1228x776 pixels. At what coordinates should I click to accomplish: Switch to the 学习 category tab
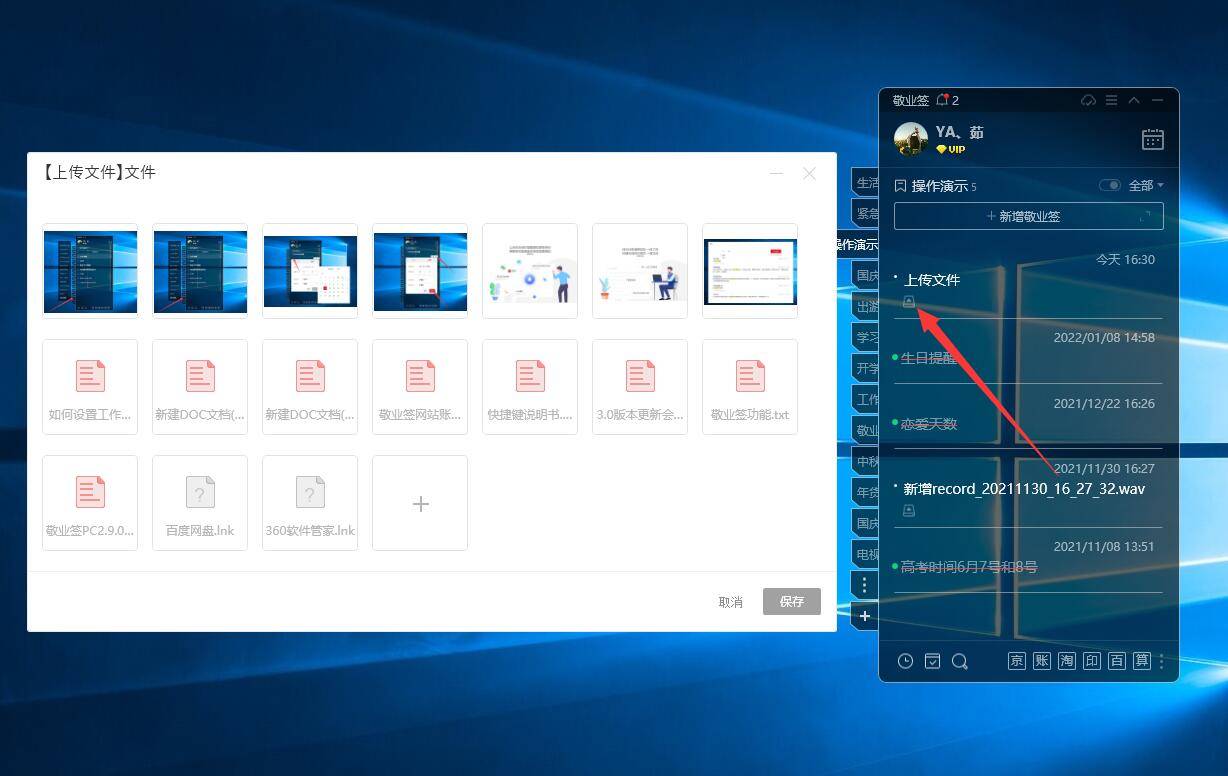866,337
